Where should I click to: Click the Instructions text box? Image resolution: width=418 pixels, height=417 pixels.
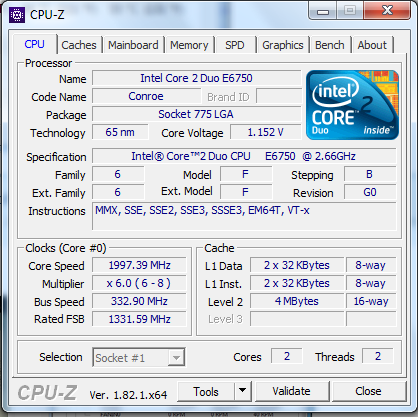(x=244, y=216)
